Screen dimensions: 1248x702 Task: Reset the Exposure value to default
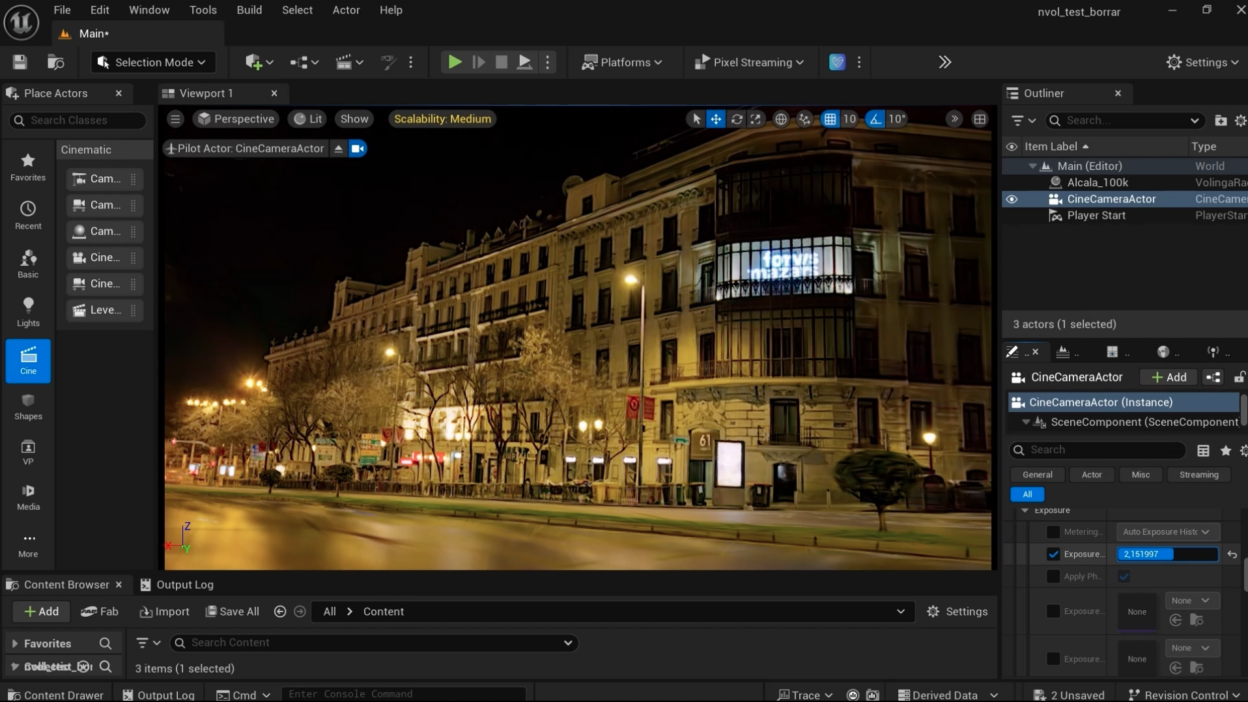coord(1232,554)
